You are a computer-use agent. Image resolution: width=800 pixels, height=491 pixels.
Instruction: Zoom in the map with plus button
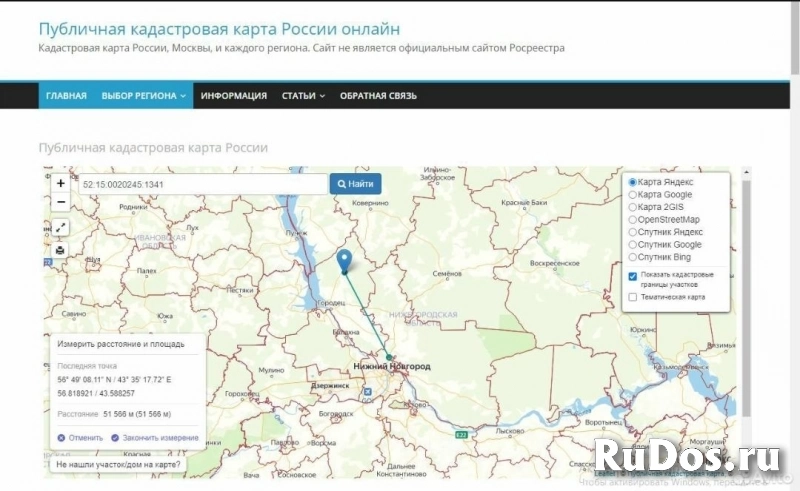coord(61,183)
